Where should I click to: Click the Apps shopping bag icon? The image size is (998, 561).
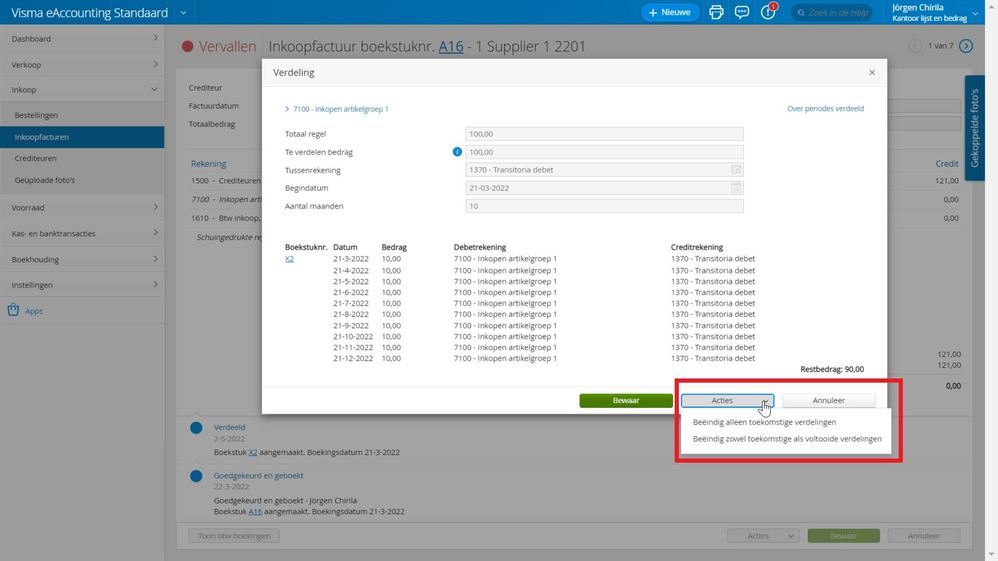[x=13, y=310]
